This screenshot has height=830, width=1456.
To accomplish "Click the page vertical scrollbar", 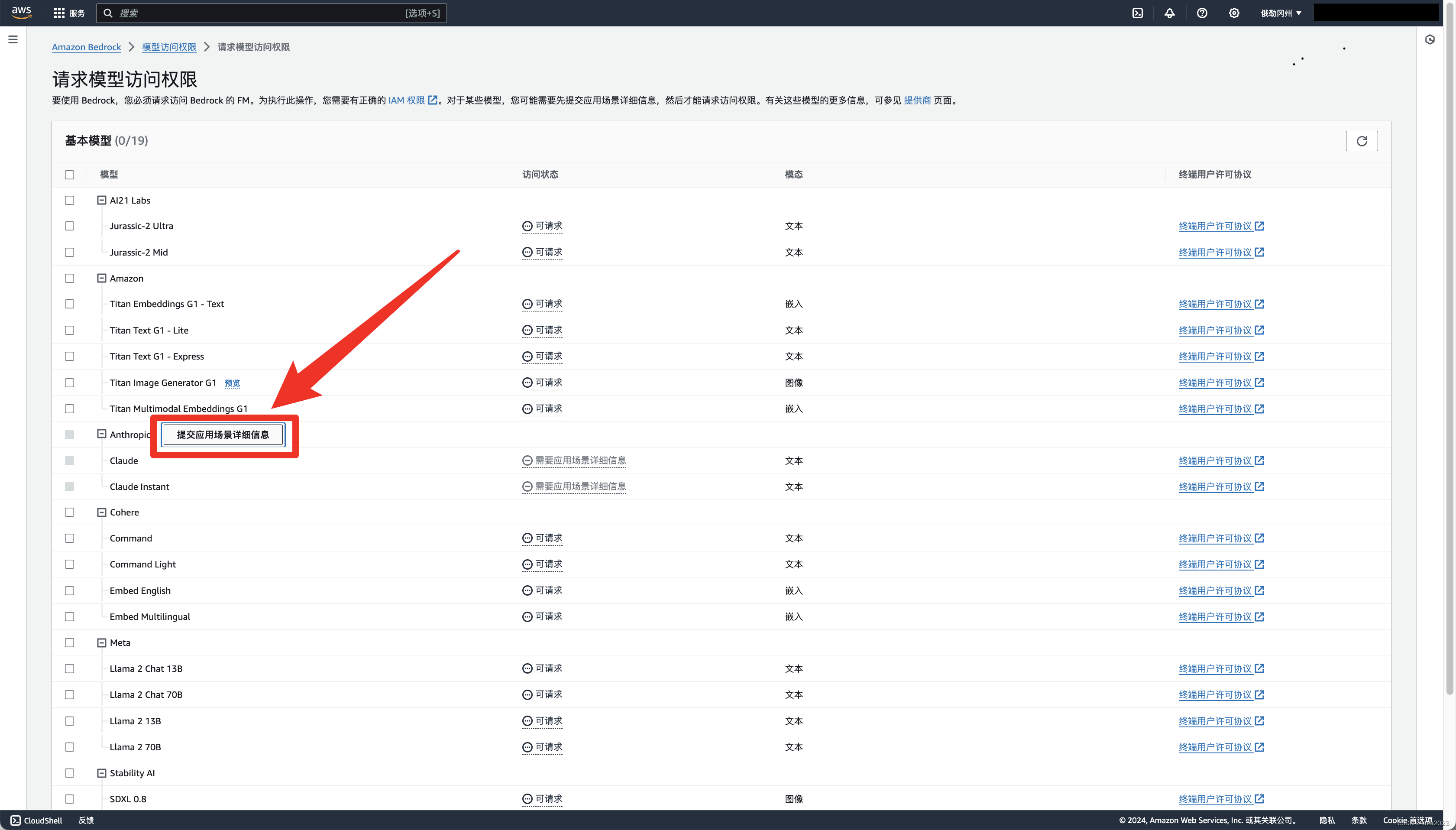I will (1450, 348).
